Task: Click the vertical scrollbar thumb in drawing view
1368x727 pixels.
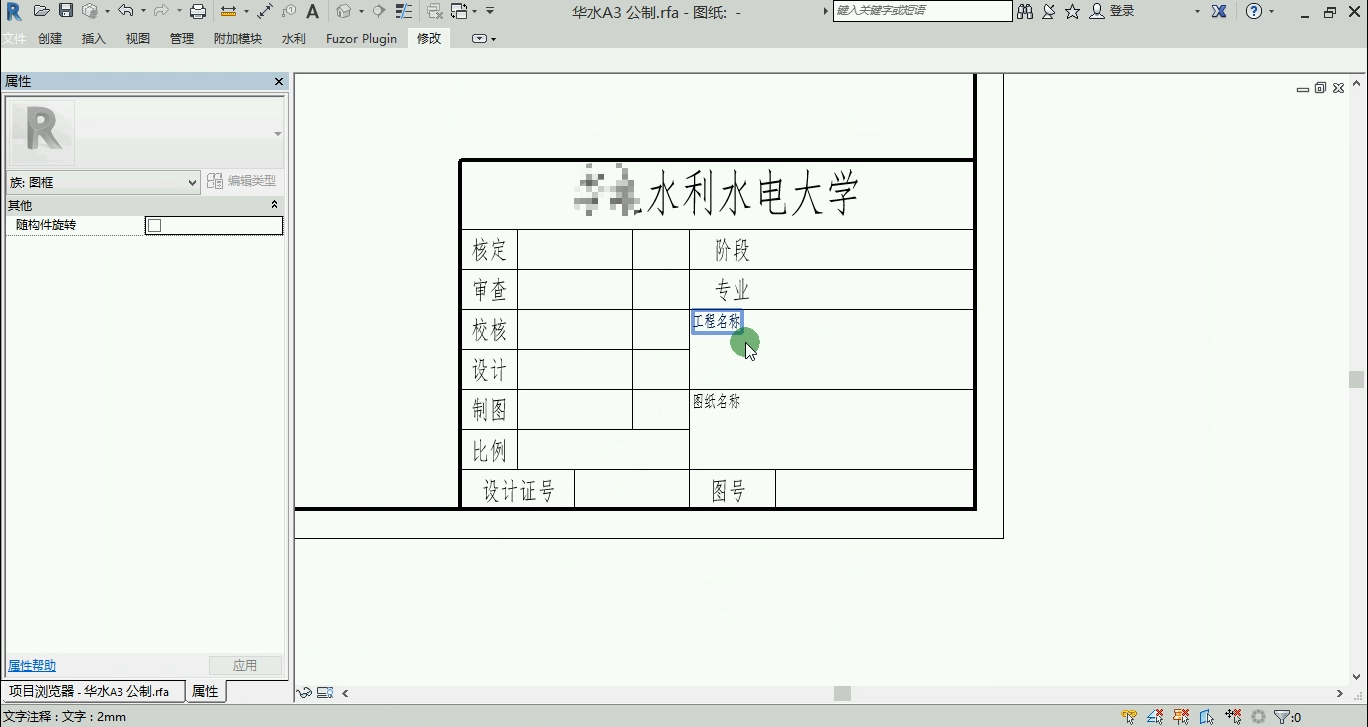Action: click(1356, 379)
